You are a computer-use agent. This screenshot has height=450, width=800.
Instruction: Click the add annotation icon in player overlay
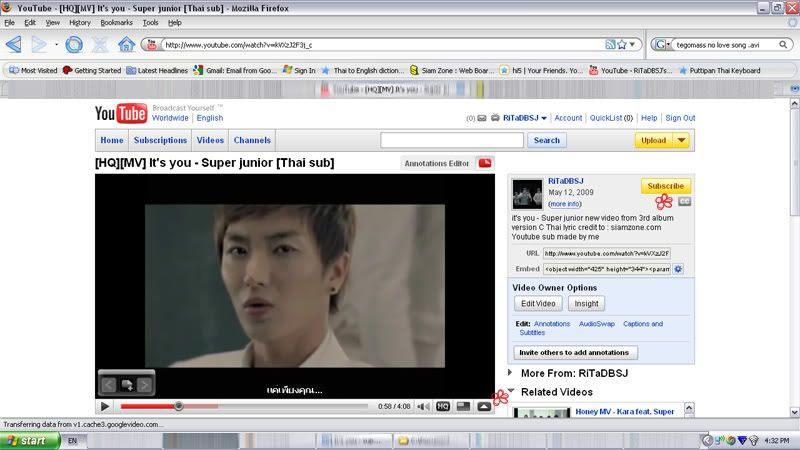127,385
